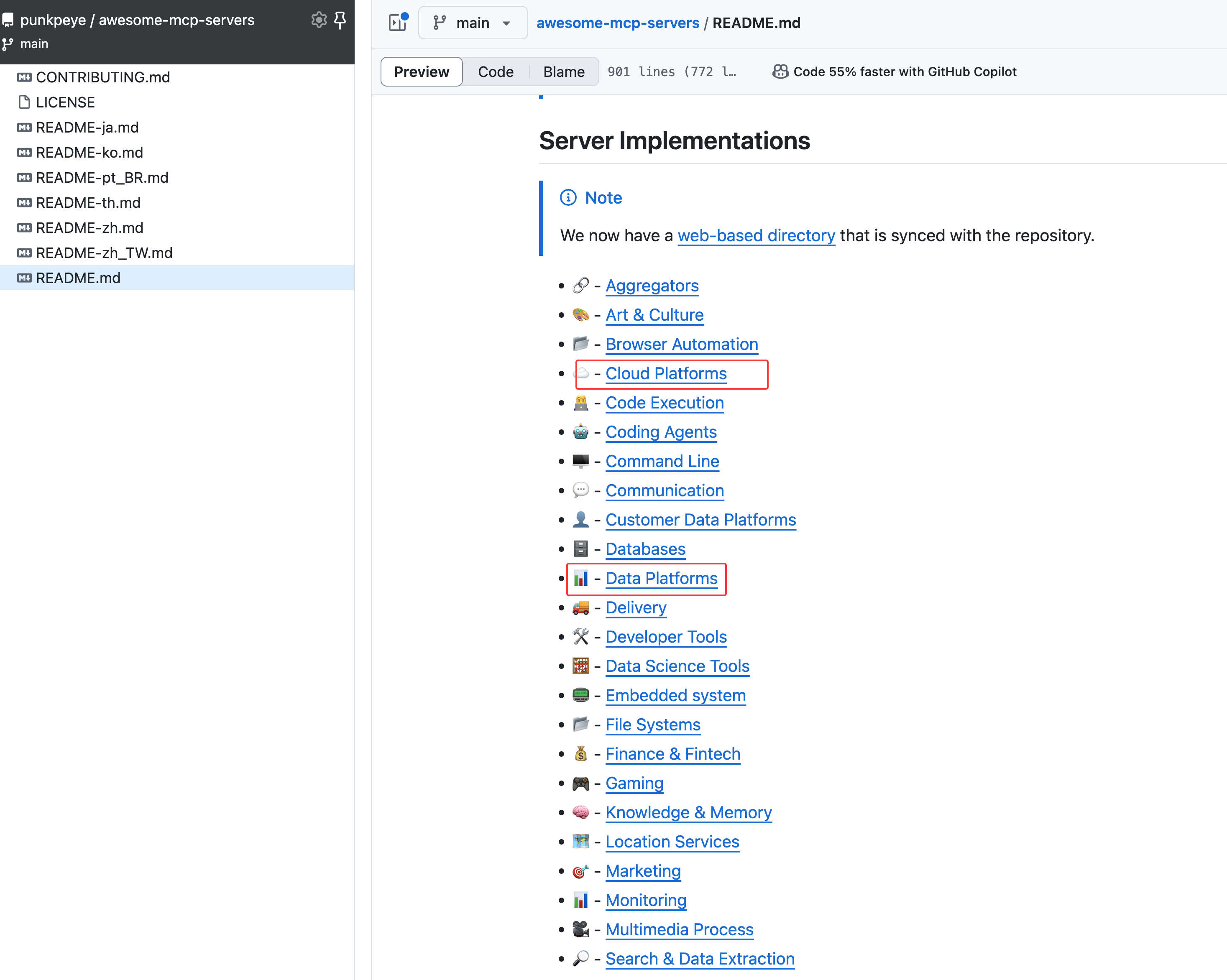
Task: Click the markdown icon beside CONTRIBUTING.md
Action: [25, 77]
